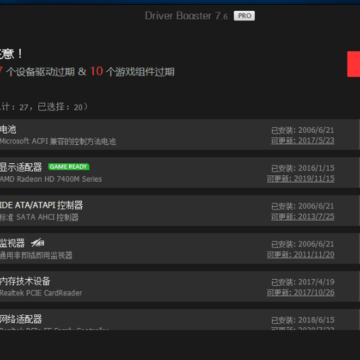The image size is (360, 360).
Task: Click the red update button
Action: coord(354,64)
